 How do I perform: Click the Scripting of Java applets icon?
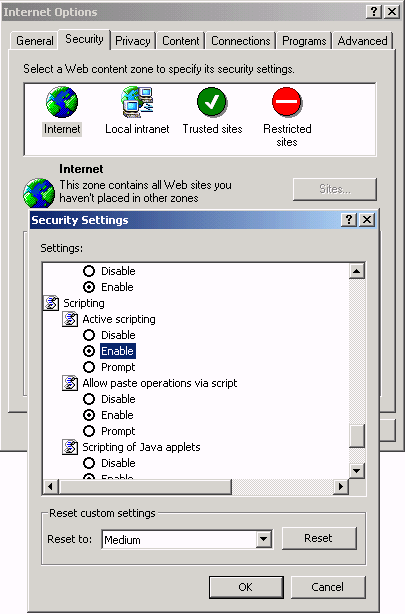tap(70, 447)
